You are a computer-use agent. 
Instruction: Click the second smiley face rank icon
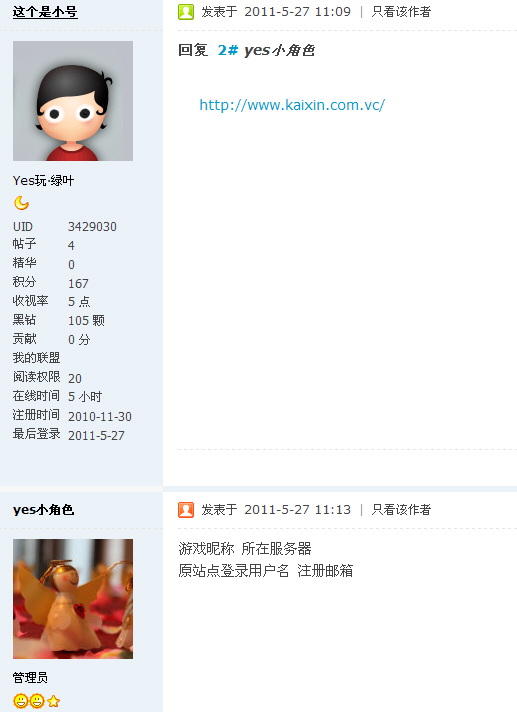click(x=37, y=701)
